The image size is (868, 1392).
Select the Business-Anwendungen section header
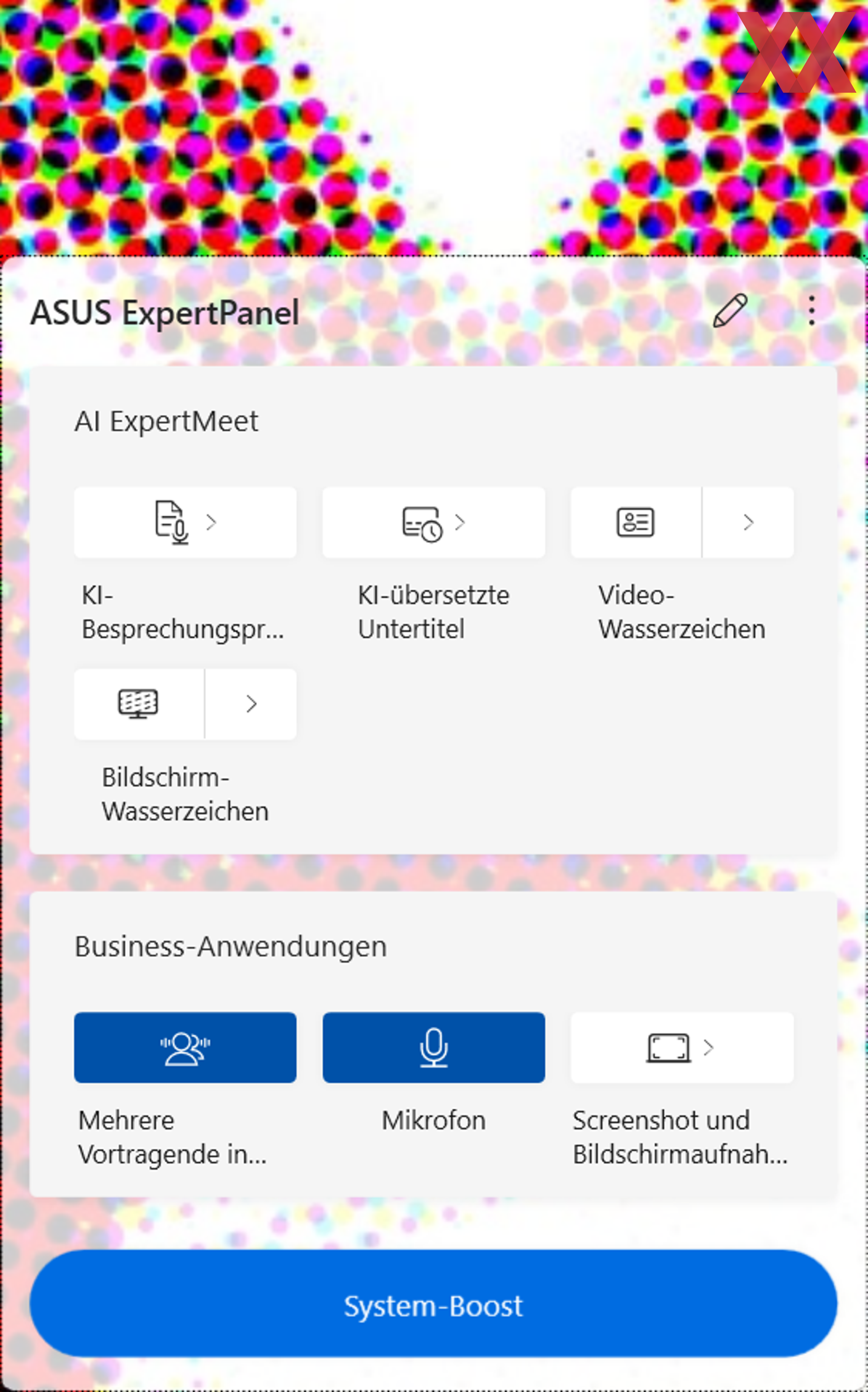pyautogui.click(x=231, y=946)
